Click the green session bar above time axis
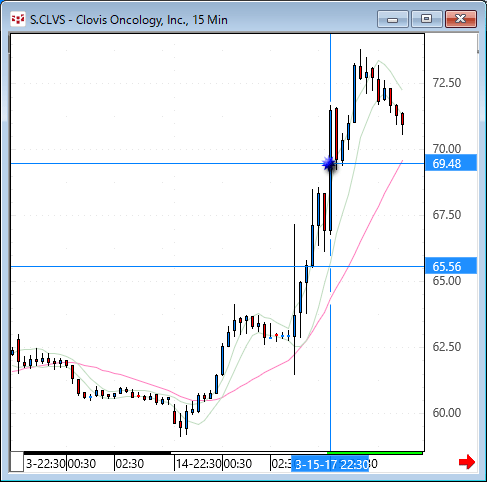Image resolution: width=487 pixels, height=482 pixels. (375, 453)
